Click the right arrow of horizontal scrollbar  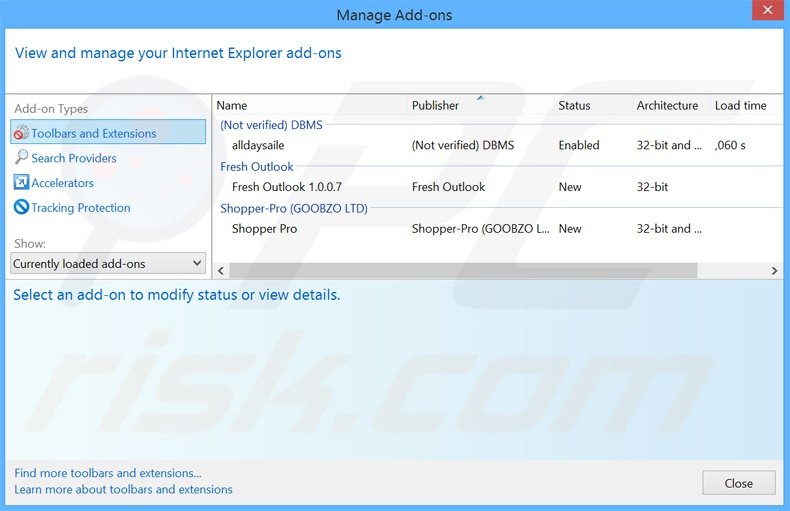774,271
